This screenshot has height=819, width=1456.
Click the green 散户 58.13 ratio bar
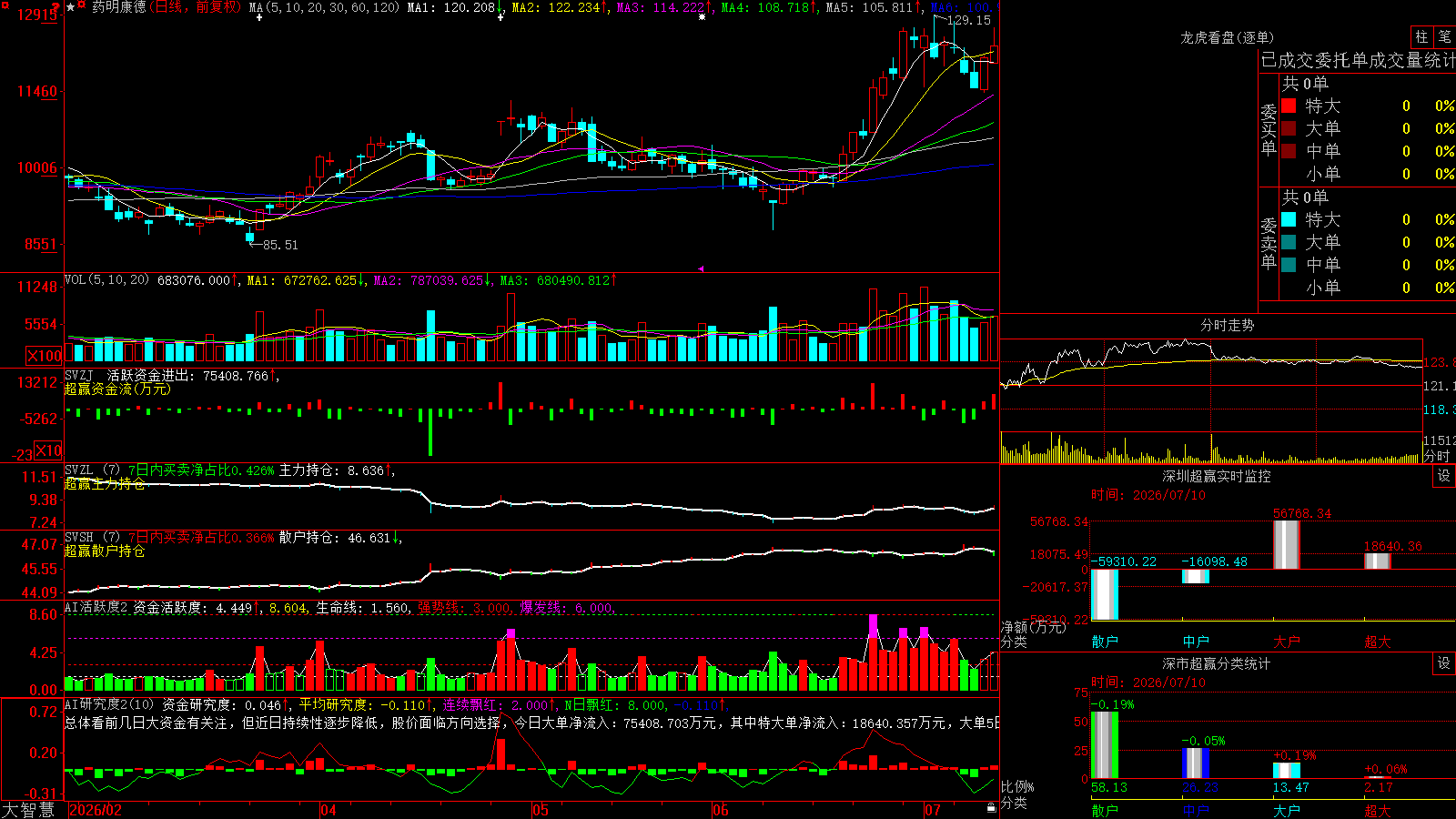(1105, 745)
